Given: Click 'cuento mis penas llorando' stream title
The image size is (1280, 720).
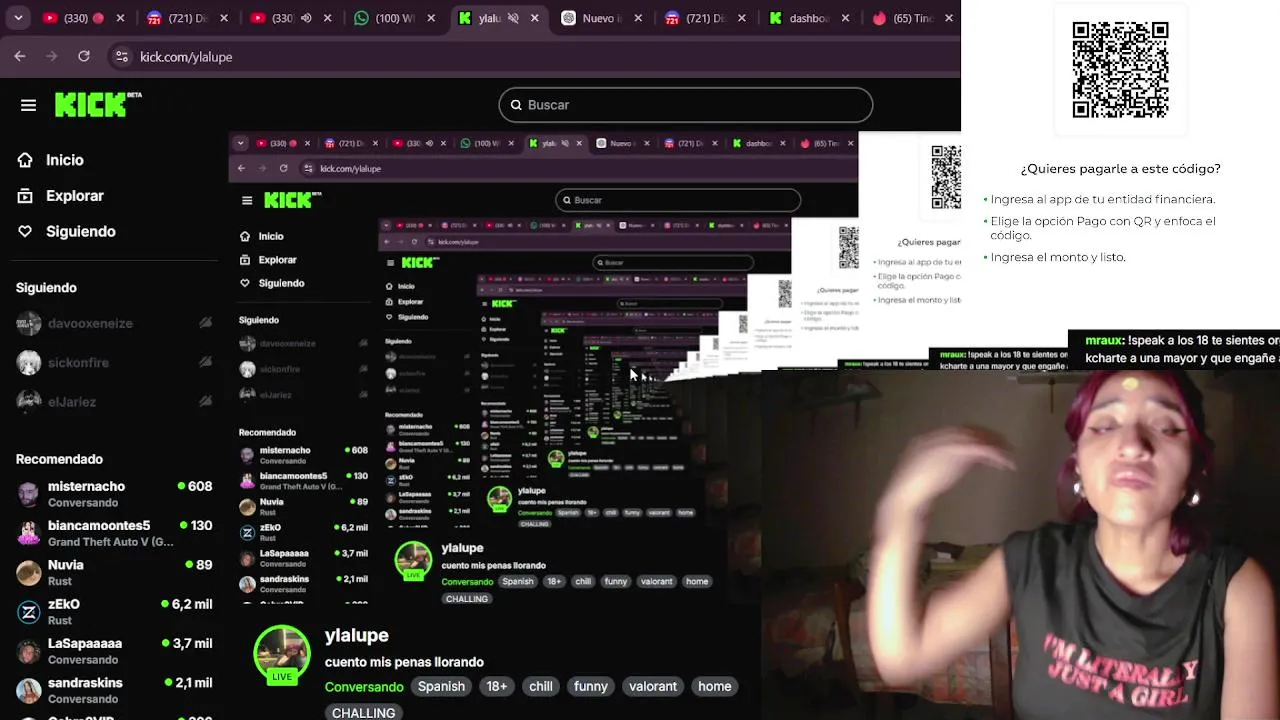Looking at the screenshot, I should click(x=404, y=662).
